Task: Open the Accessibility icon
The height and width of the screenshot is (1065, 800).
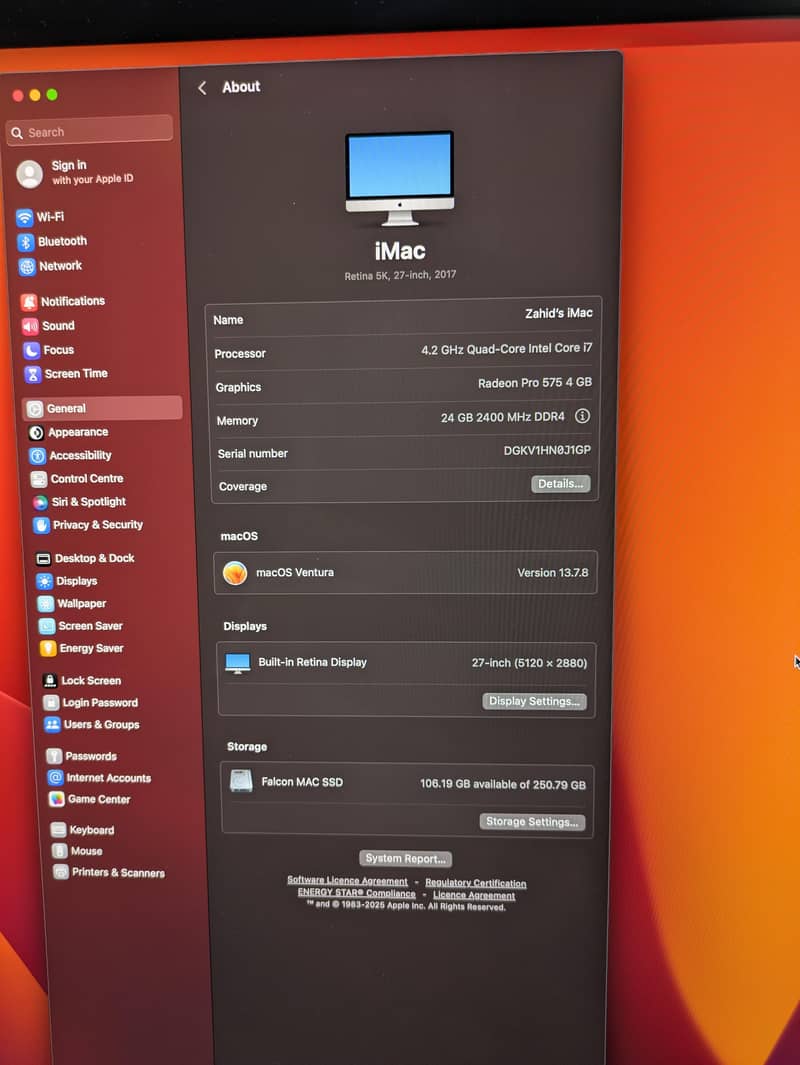Action: (38, 456)
